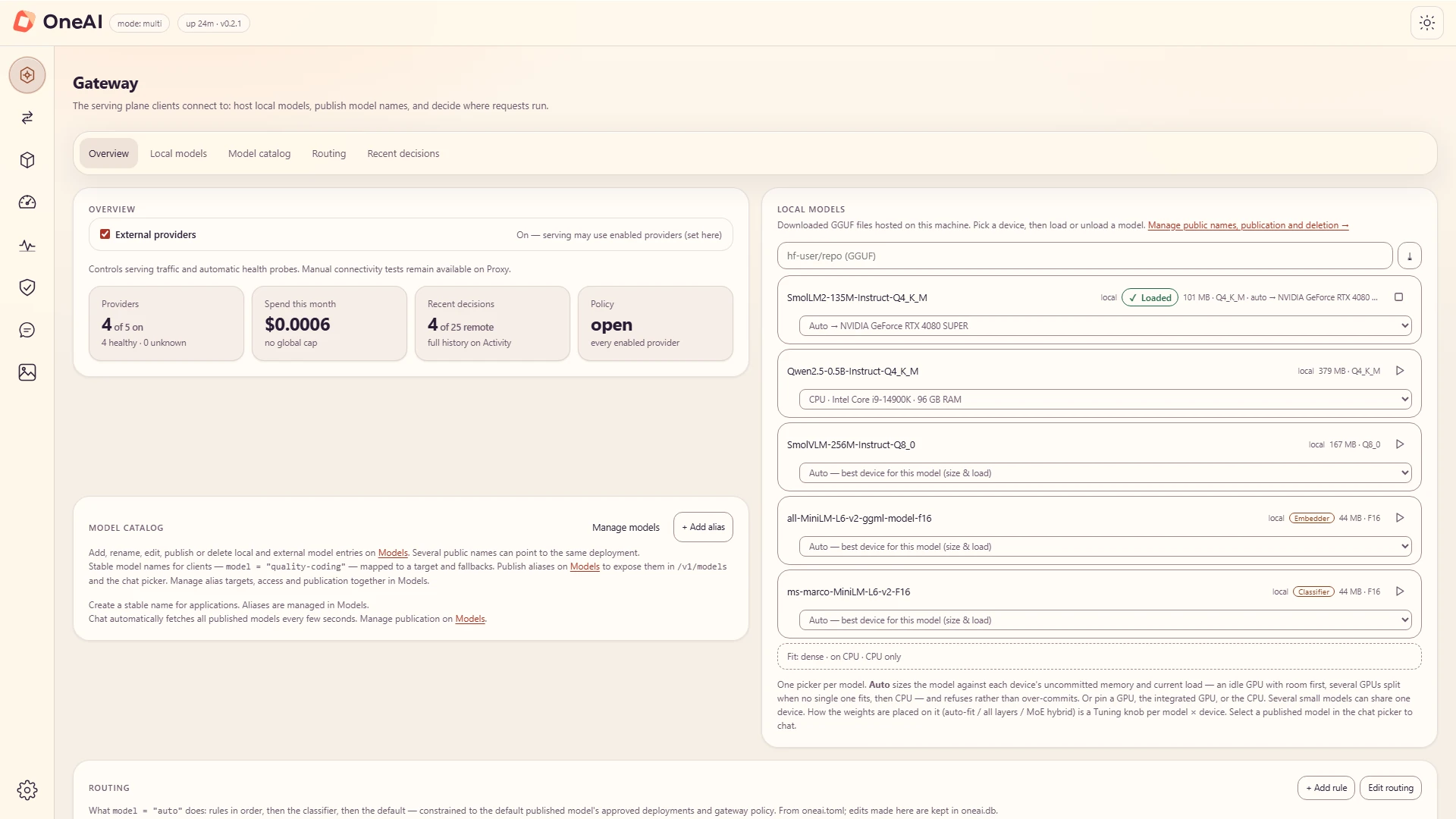Click the Providers summary card
1456x819 pixels.
pyautogui.click(x=166, y=323)
